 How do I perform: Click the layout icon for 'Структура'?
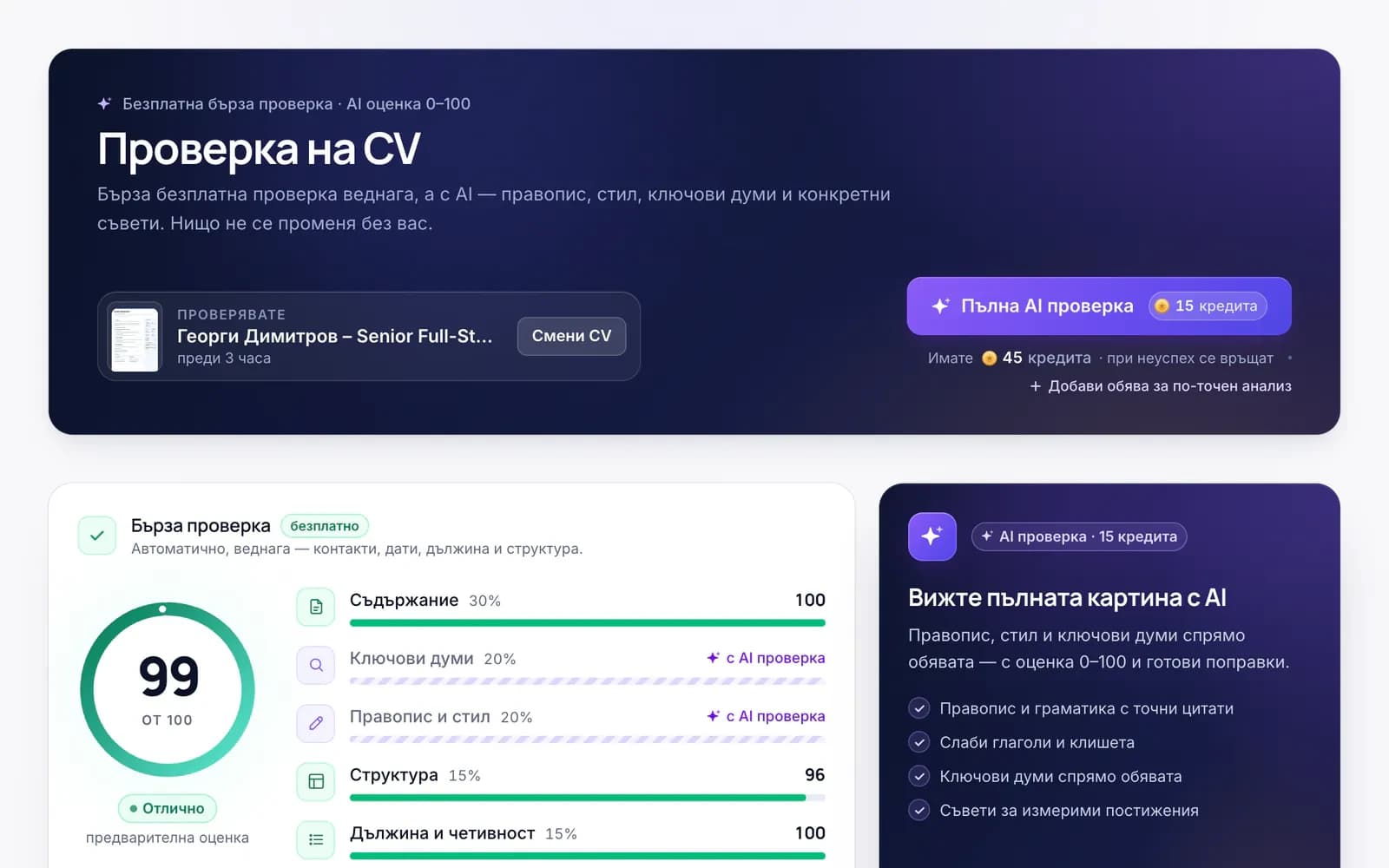[x=316, y=781]
